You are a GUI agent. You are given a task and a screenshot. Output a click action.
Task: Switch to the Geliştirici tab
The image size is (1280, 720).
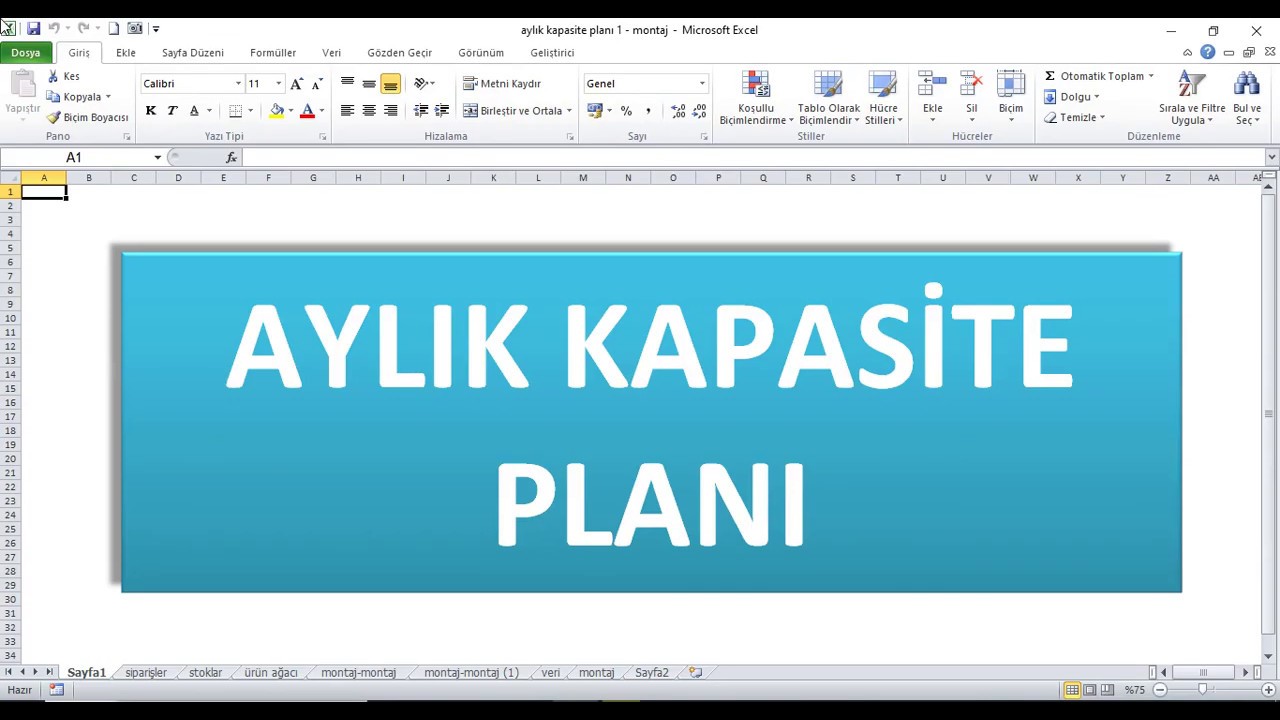click(x=552, y=53)
